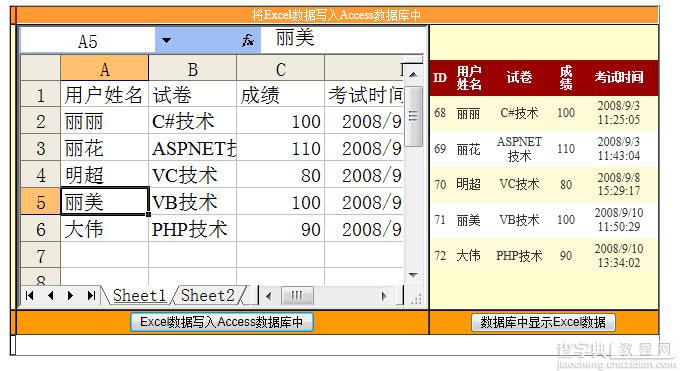Screen dimensions: 689x371
Task: Select cell 丽花 in spreadsheet
Action: tap(105, 148)
